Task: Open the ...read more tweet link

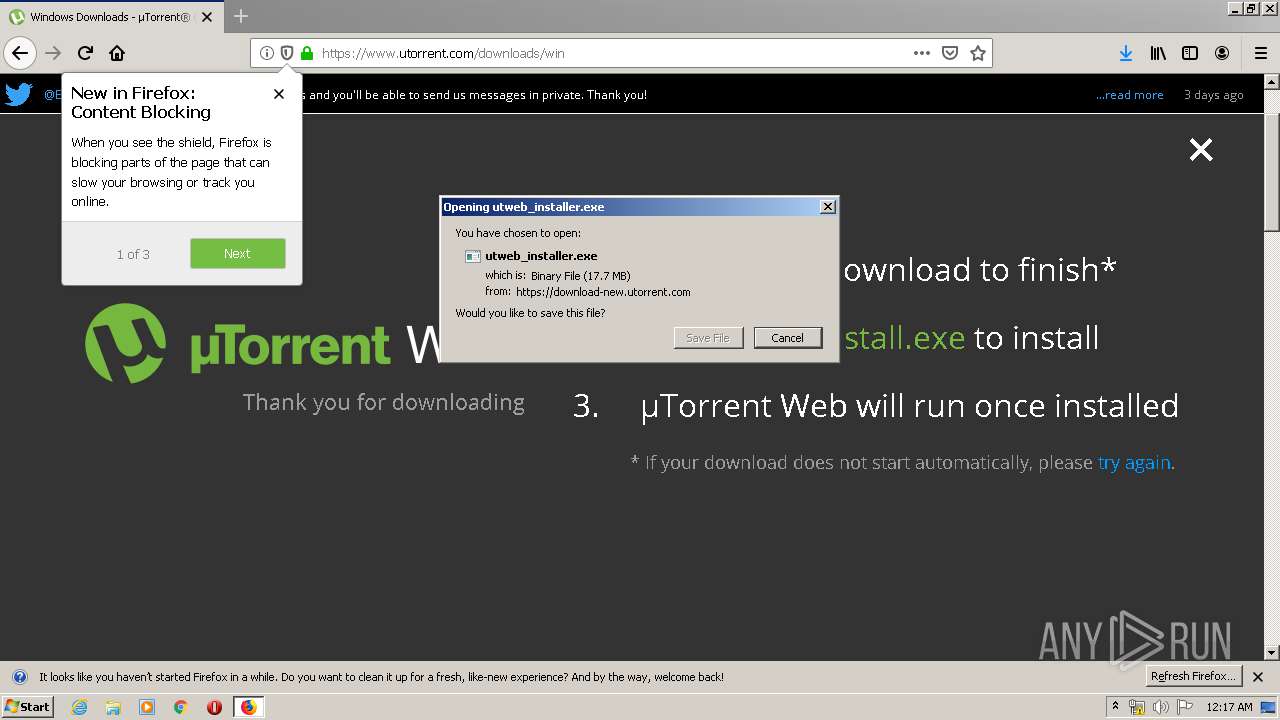Action: [1129, 95]
